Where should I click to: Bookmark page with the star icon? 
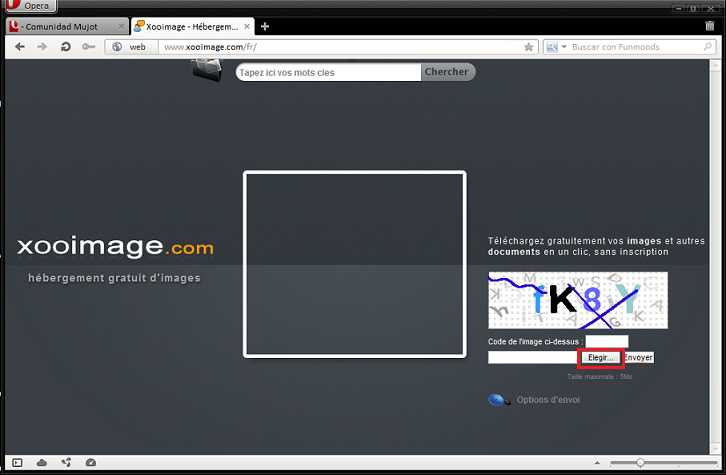[x=529, y=47]
